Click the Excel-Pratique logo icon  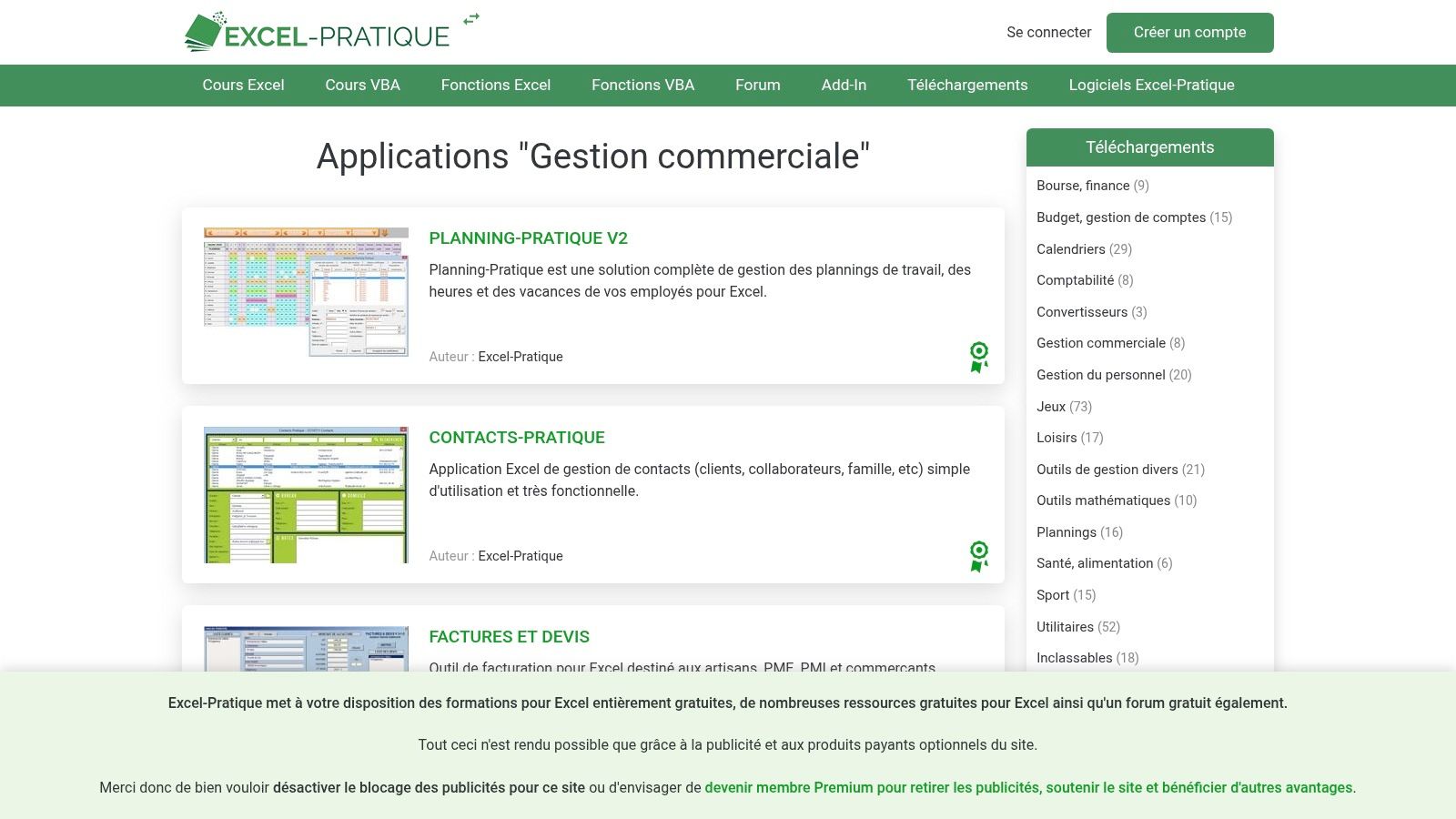204,32
